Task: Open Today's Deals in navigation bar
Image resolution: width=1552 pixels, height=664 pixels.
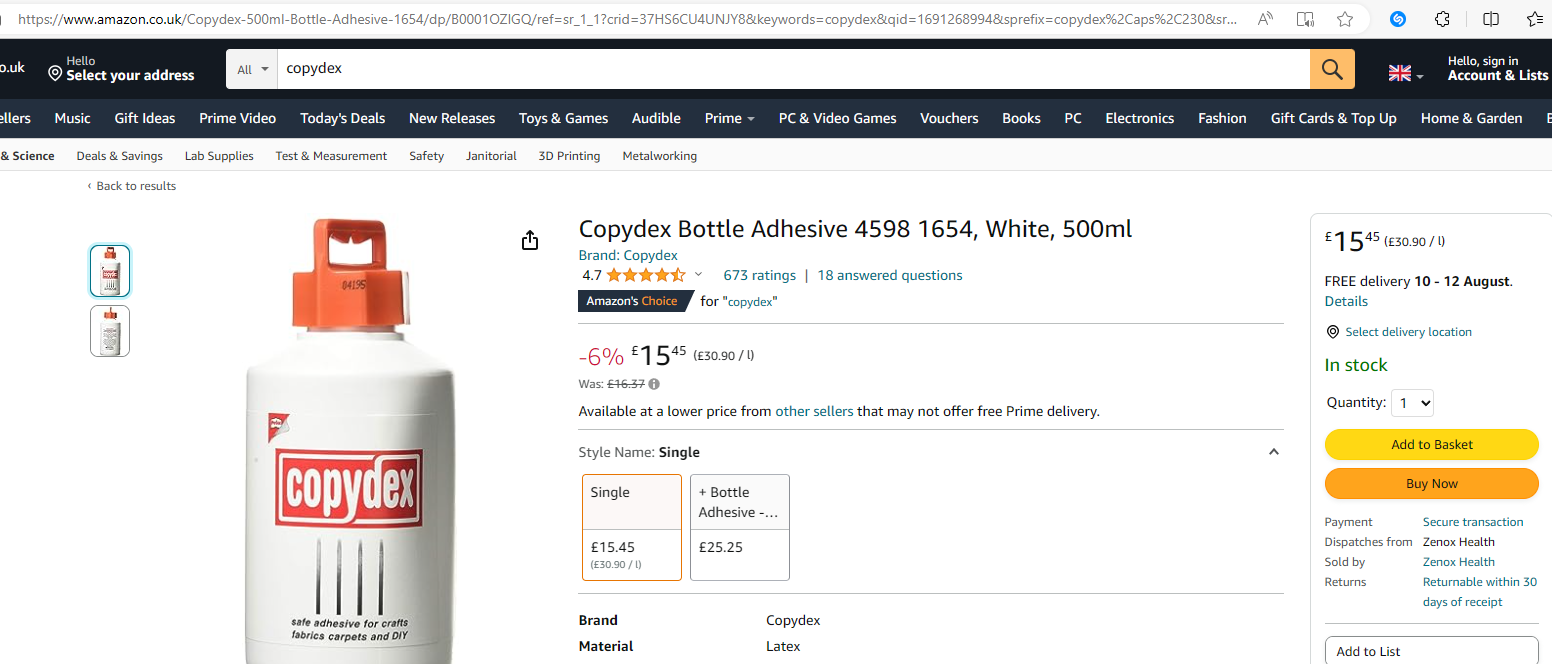Action: [342, 118]
